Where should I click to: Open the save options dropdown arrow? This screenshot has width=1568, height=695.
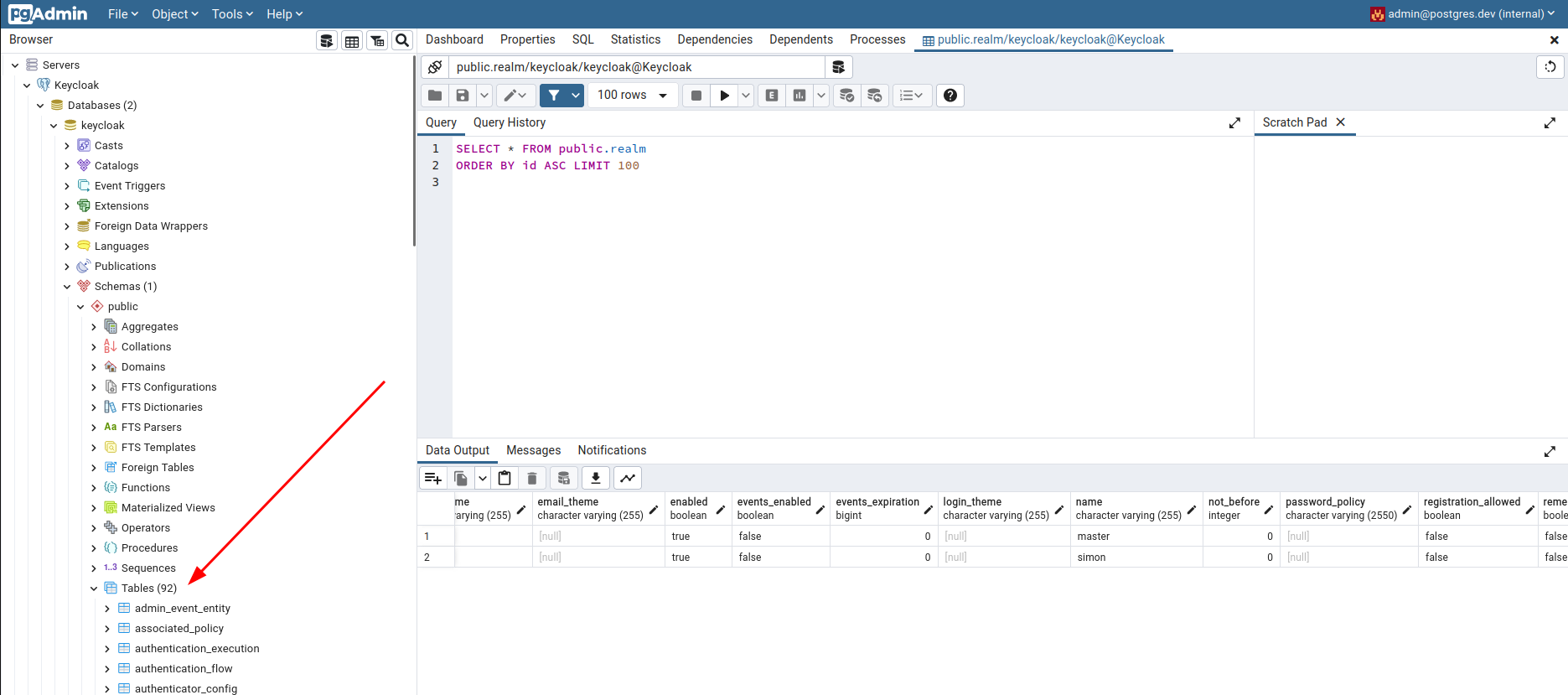pos(484,96)
